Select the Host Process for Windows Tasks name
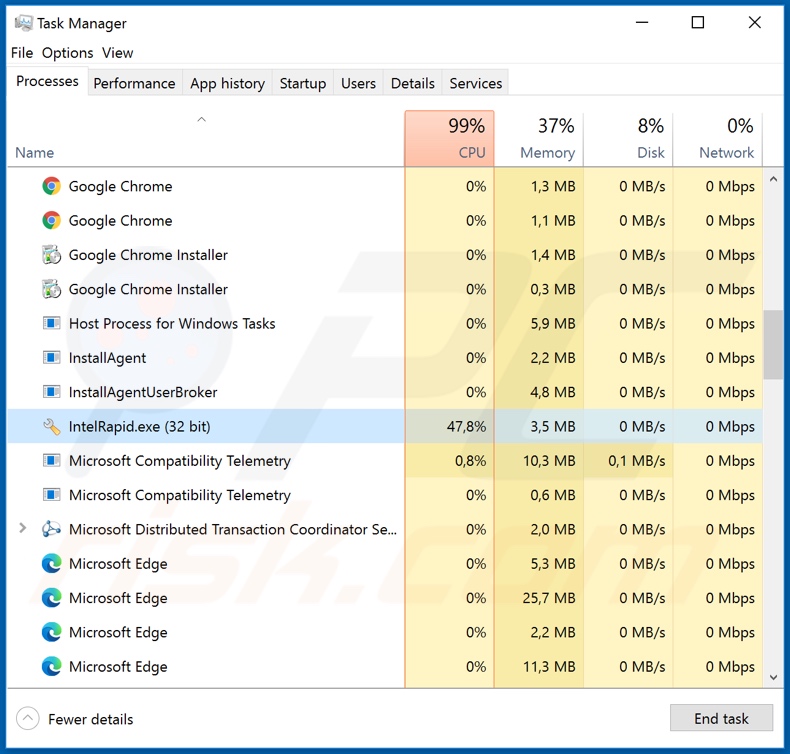Viewport: 790px width, 754px height. tap(172, 323)
